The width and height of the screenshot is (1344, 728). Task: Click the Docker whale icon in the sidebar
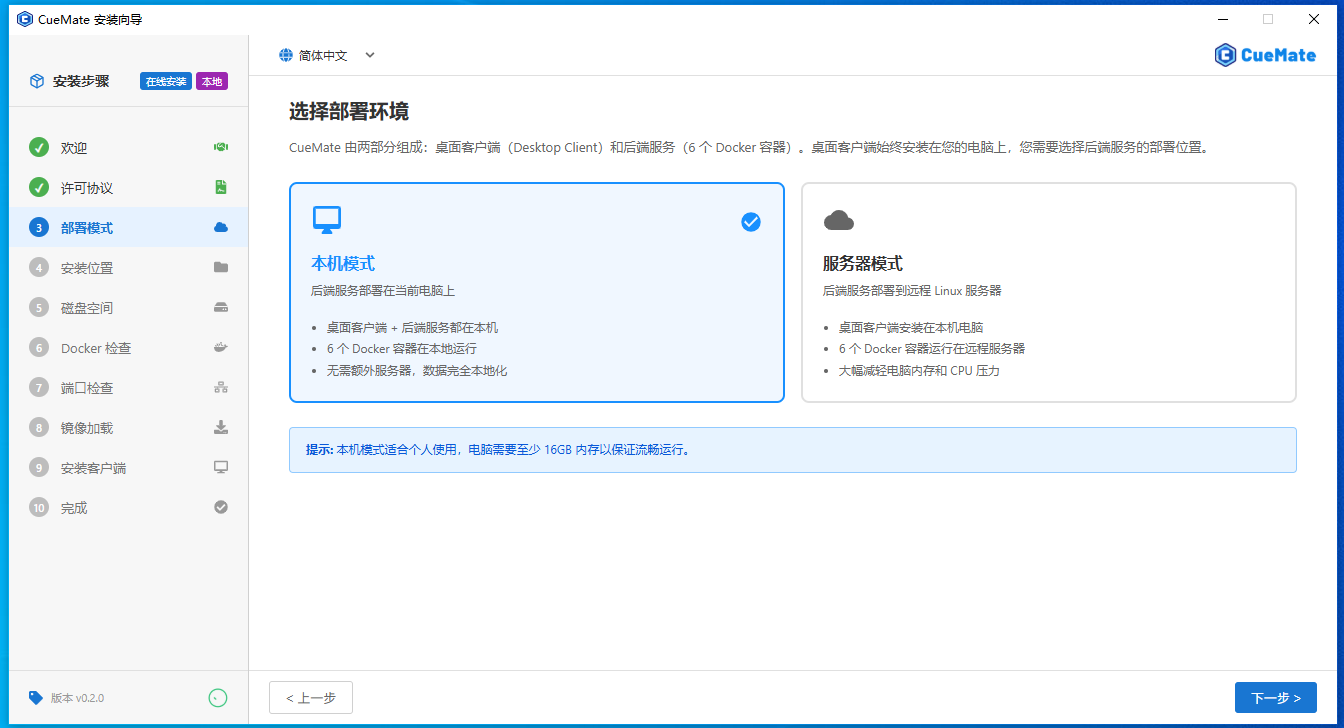click(x=221, y=348)
